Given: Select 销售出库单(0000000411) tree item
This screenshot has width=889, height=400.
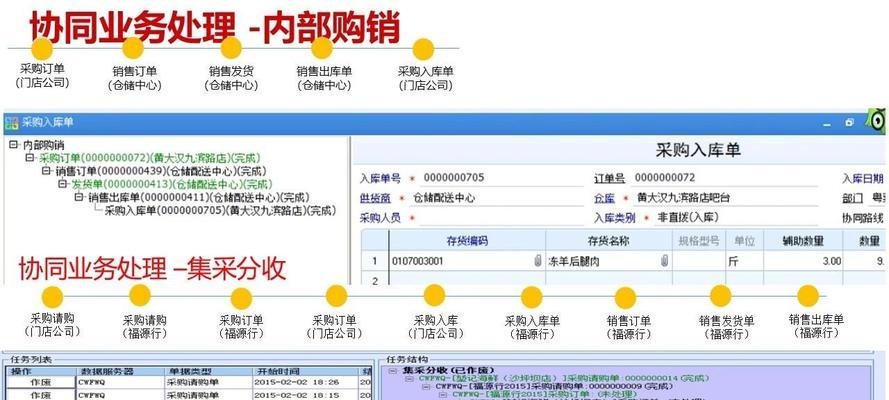Looking at the screenshot, I should 198,197.
